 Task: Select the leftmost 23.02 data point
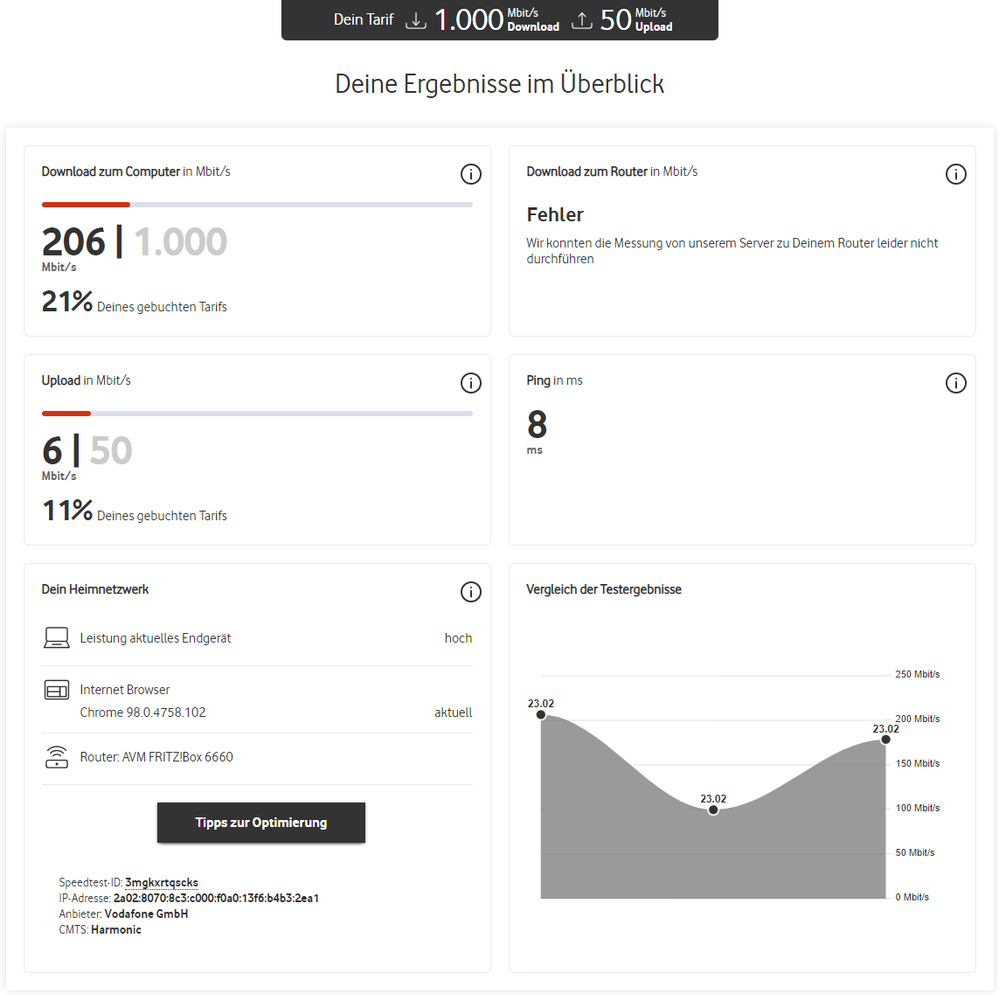[x=541, y=716]
